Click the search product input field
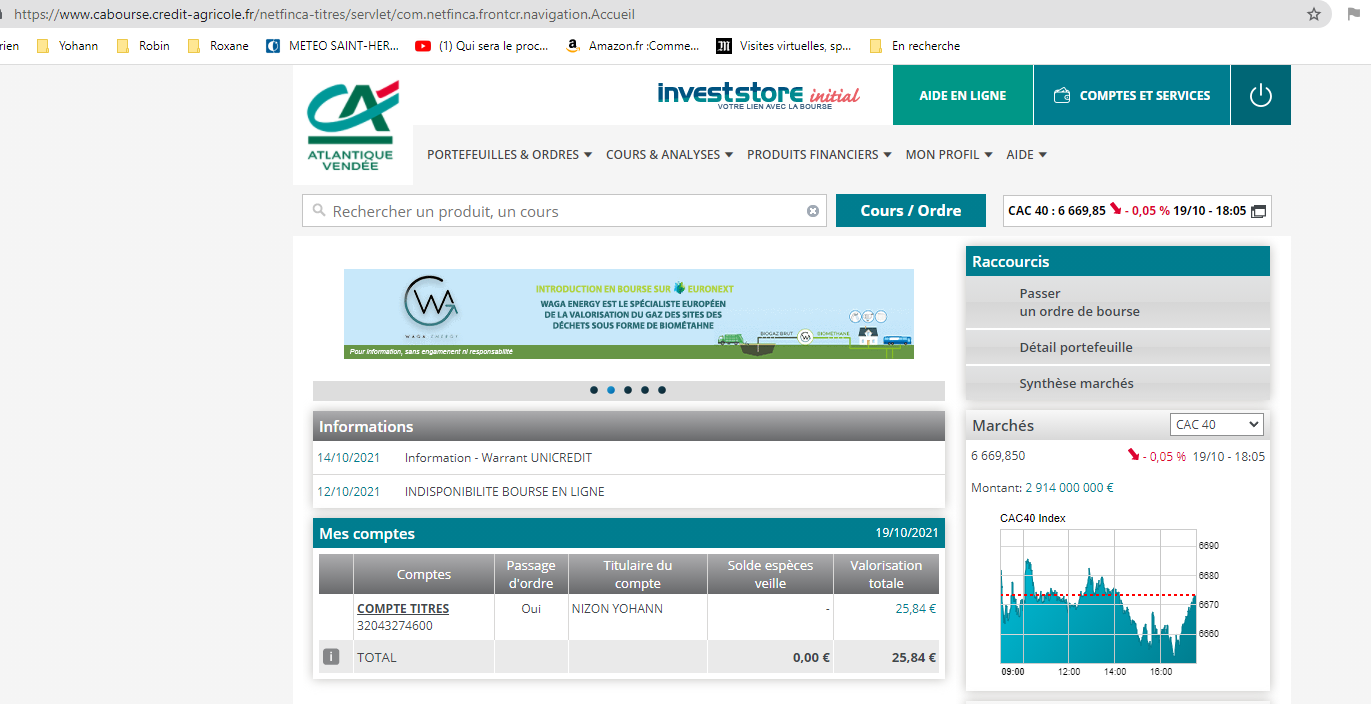The height and width of the screenshot is (704, 1371). [564, 211]
